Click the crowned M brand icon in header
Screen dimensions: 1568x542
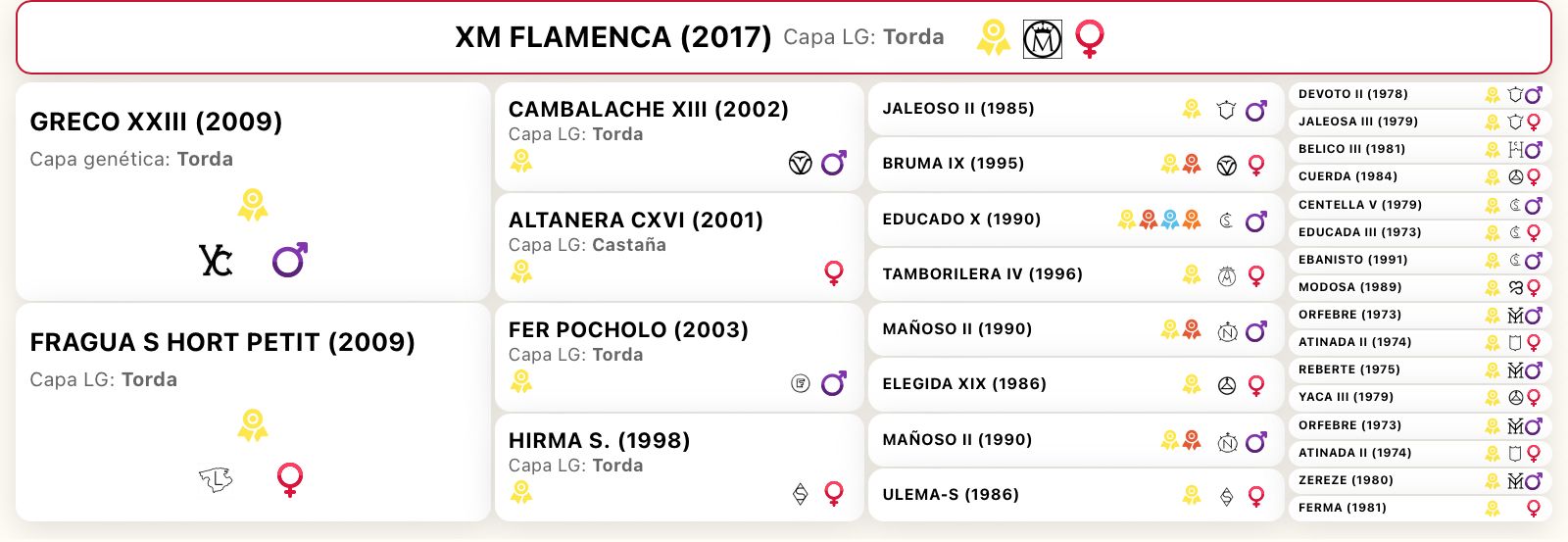tap(1042, 39)
